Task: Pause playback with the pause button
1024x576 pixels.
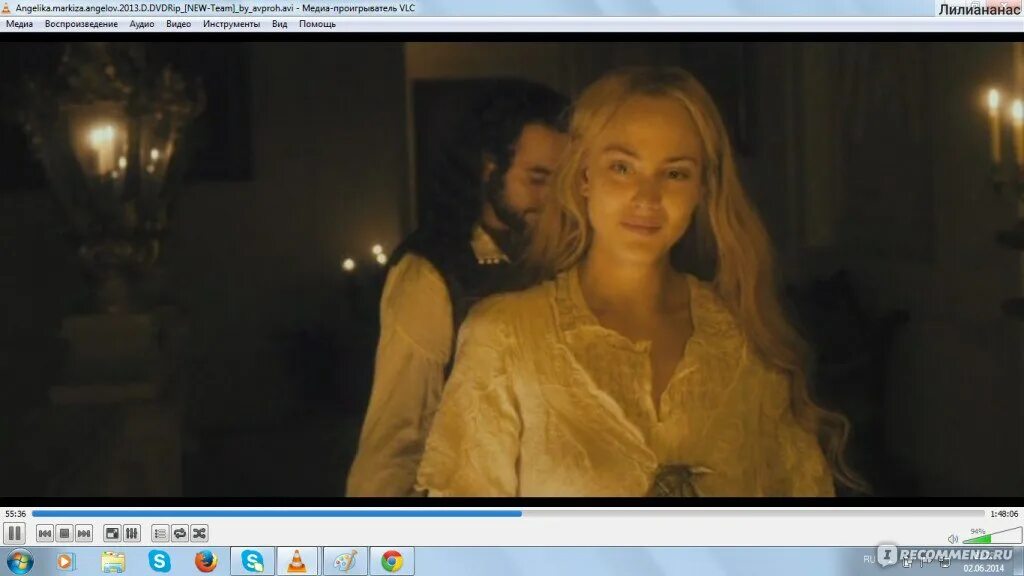Action: point(14,534)
